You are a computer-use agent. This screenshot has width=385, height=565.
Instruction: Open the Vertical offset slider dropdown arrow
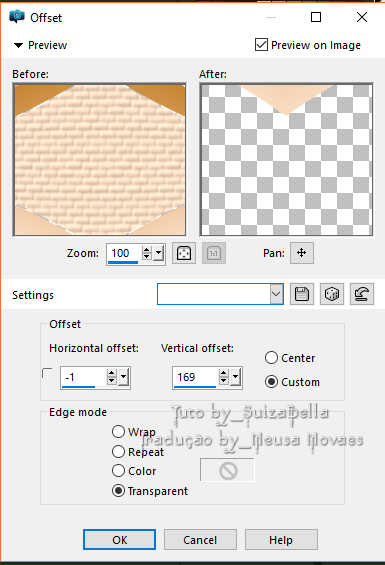235,377
